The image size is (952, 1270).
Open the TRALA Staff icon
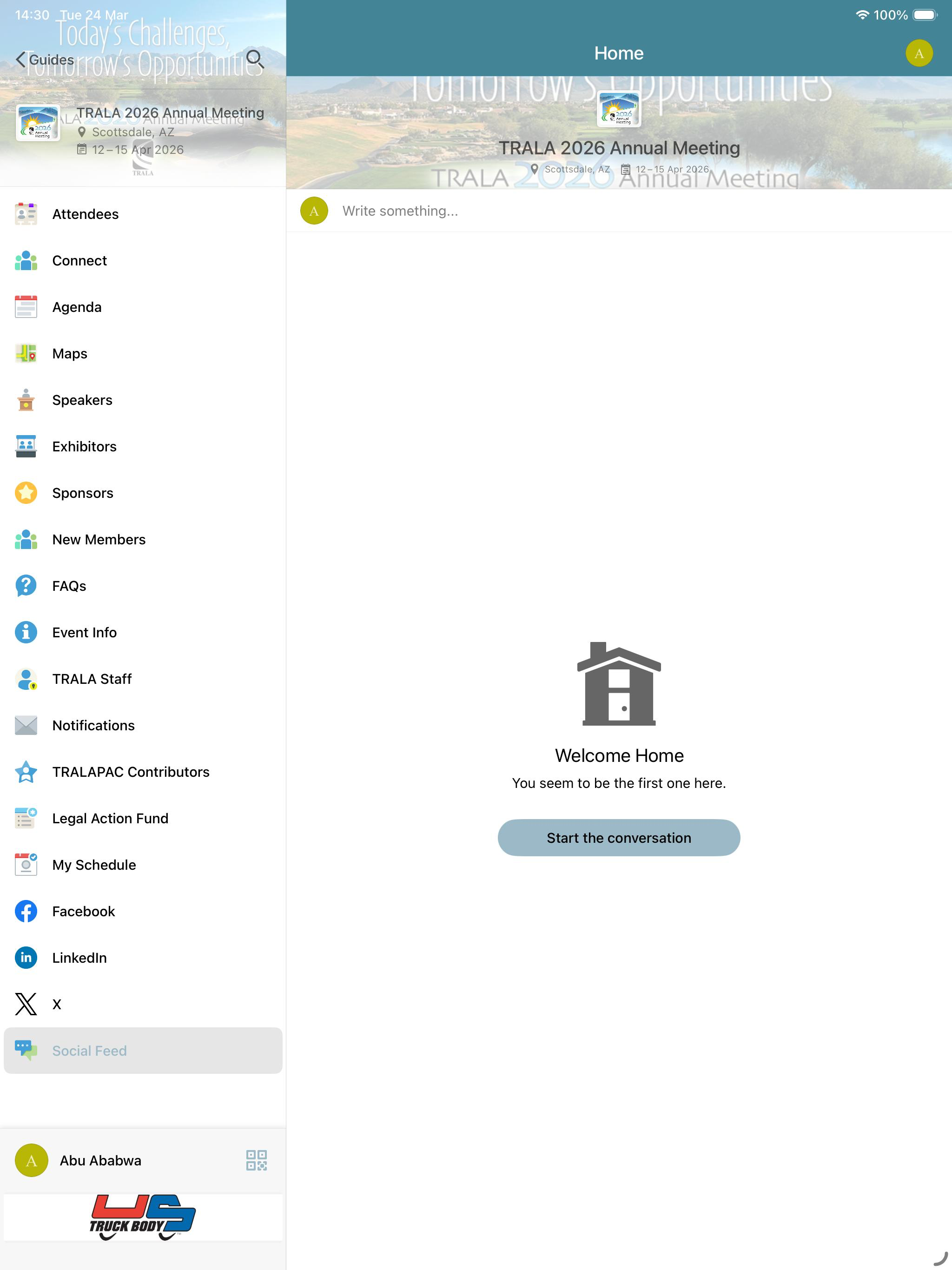[26, 679]
